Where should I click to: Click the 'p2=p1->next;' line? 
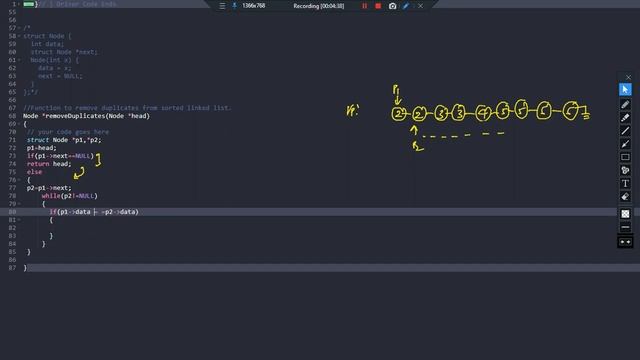click(x=49, y=188)
